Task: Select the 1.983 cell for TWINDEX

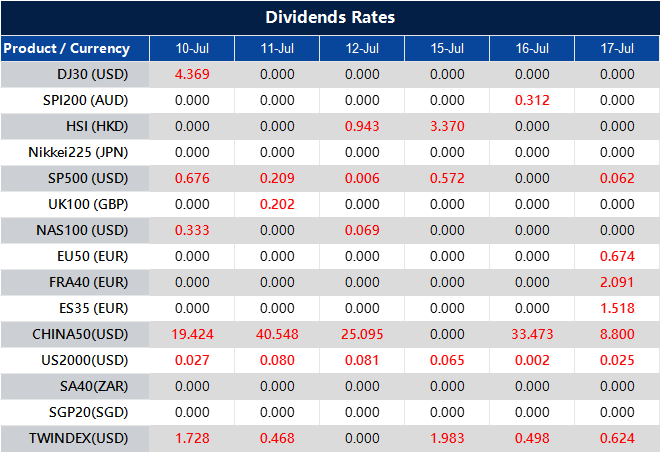Action: [446, 438]
